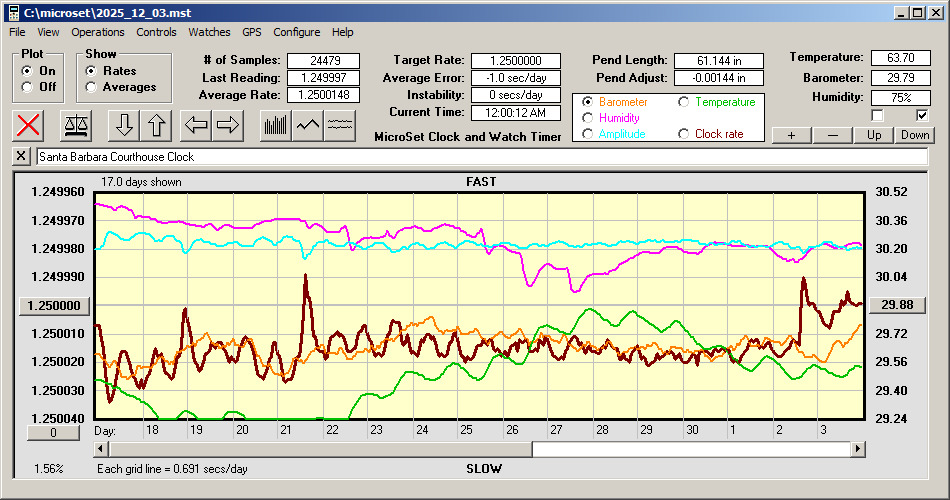Uncheck the checked box below Humidity
This screenshot has width=950, height=500.
[x=922, y=115]
